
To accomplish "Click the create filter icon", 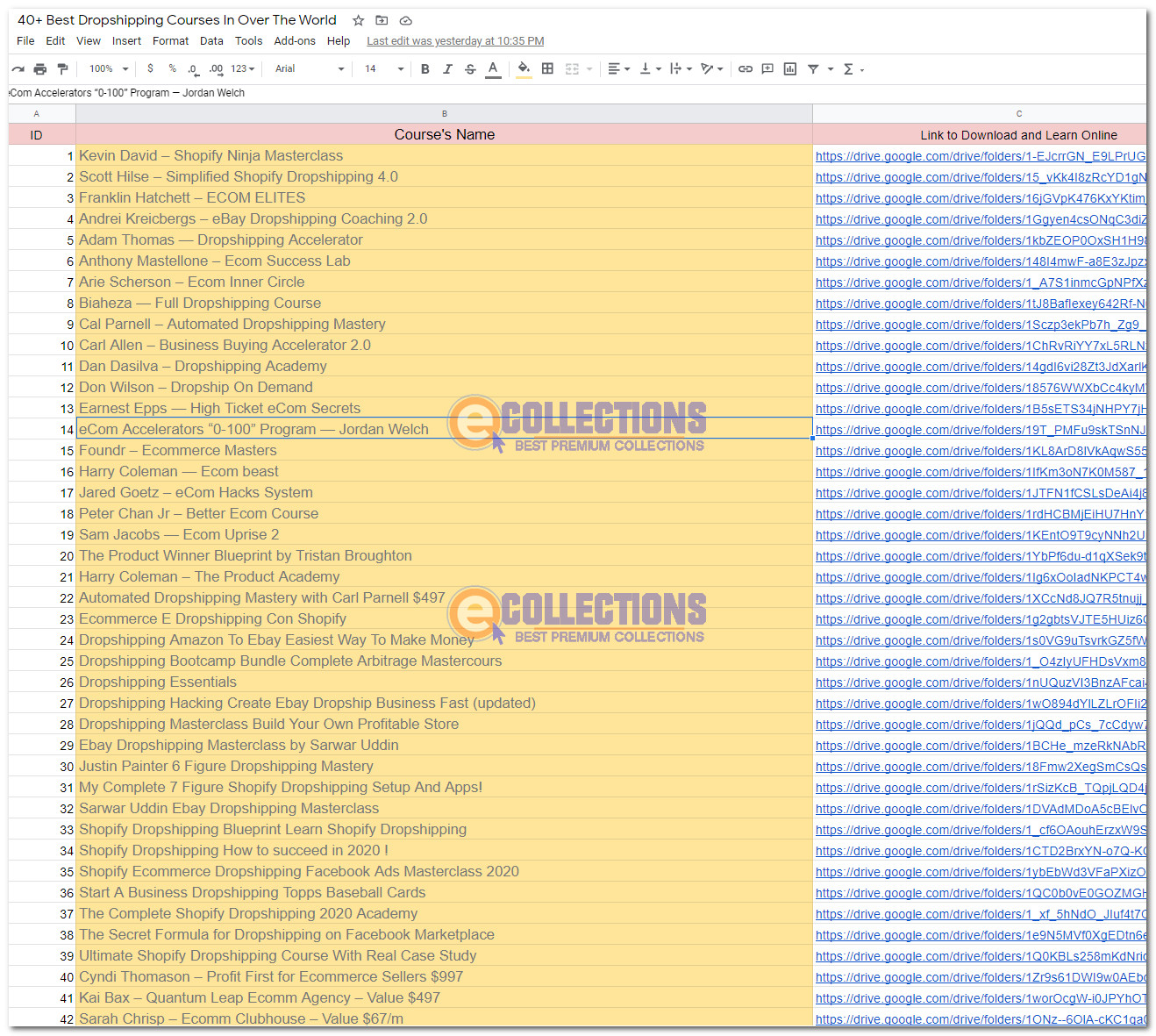I will 813,68.
